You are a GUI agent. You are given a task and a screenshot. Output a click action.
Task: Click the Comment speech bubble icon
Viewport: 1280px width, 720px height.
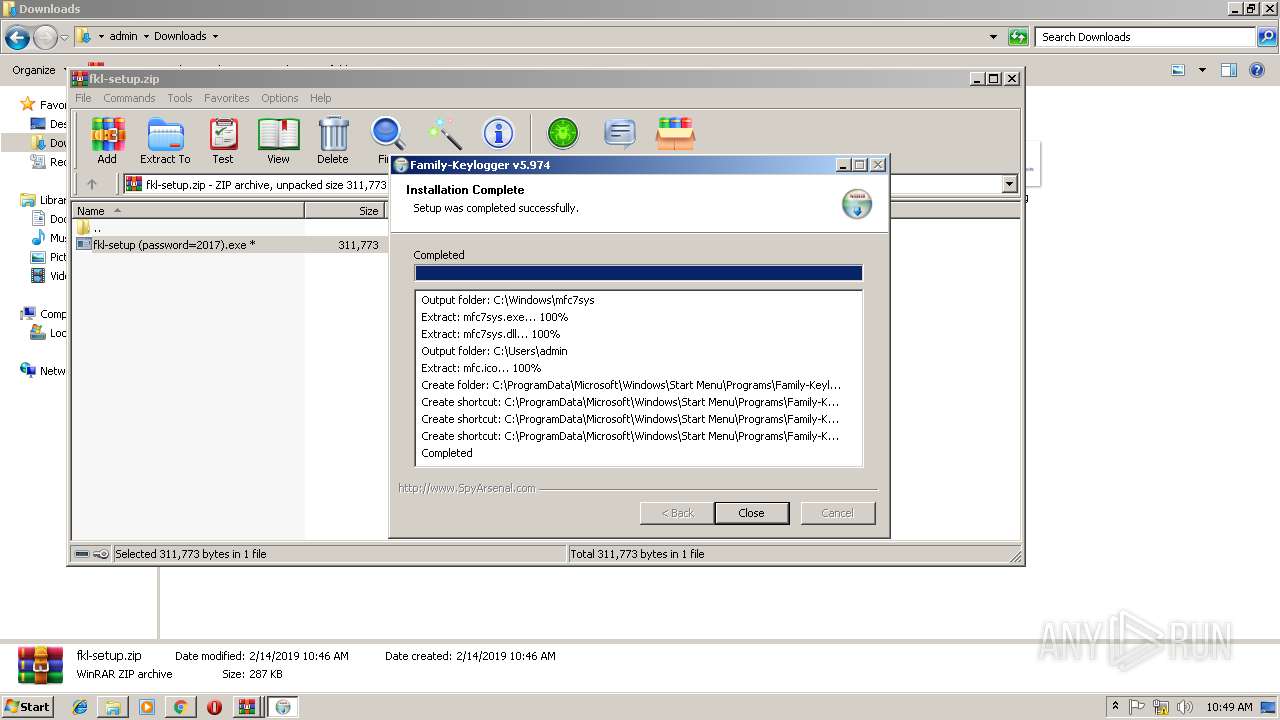click(x=620, y=133)
